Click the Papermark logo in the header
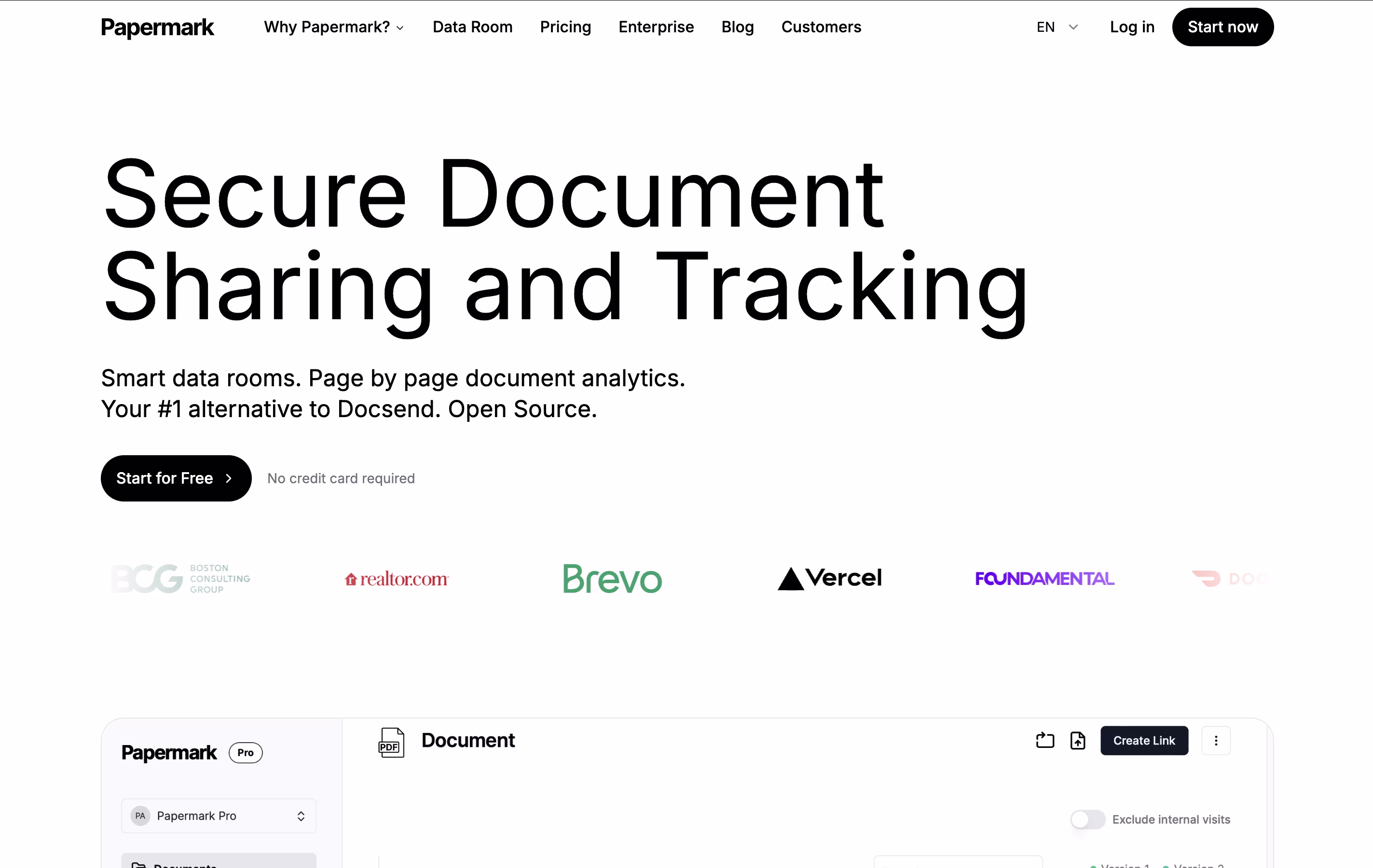This screenshot has height=868, width=1373. coord(157,27)
